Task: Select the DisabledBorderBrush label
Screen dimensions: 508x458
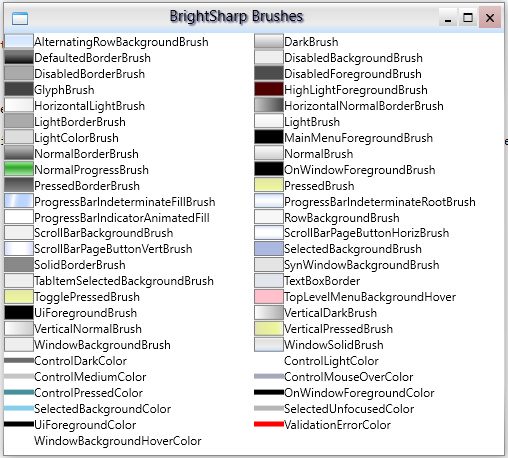Action: click(89, 74)
